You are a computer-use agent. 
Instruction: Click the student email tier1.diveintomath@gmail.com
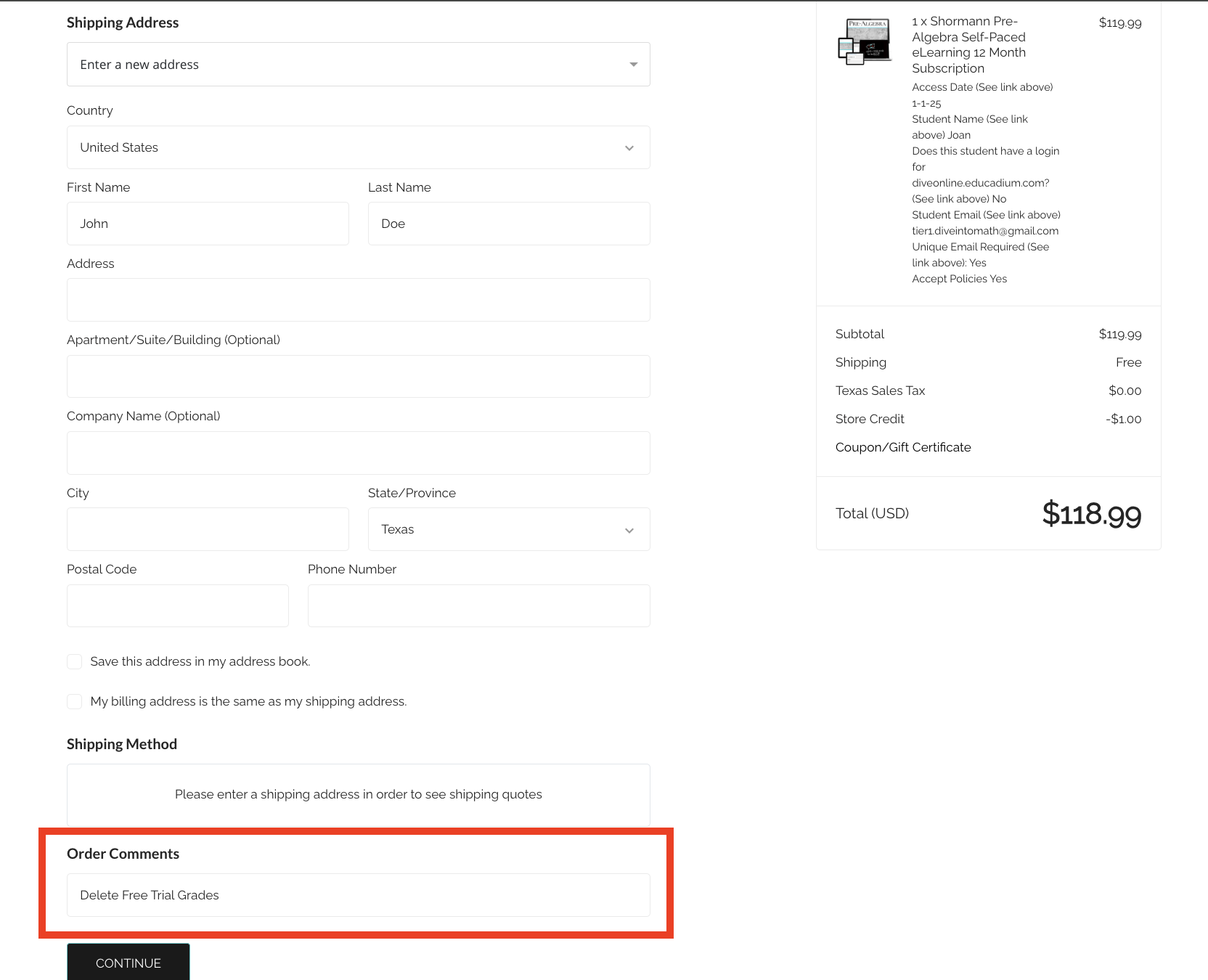point(985,231)
